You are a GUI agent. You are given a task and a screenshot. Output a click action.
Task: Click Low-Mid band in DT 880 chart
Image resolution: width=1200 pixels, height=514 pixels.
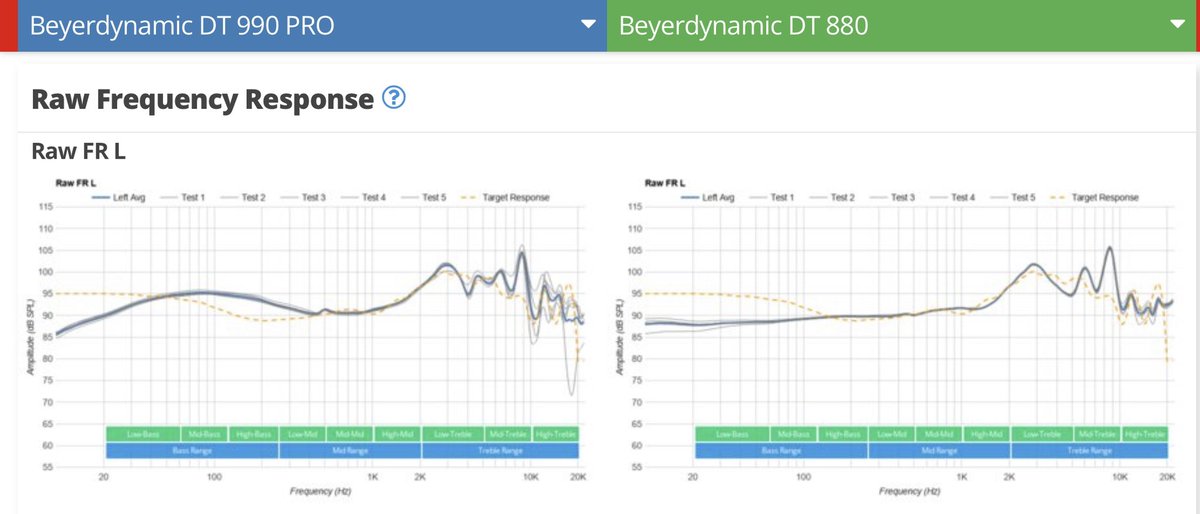click(891, 434)
